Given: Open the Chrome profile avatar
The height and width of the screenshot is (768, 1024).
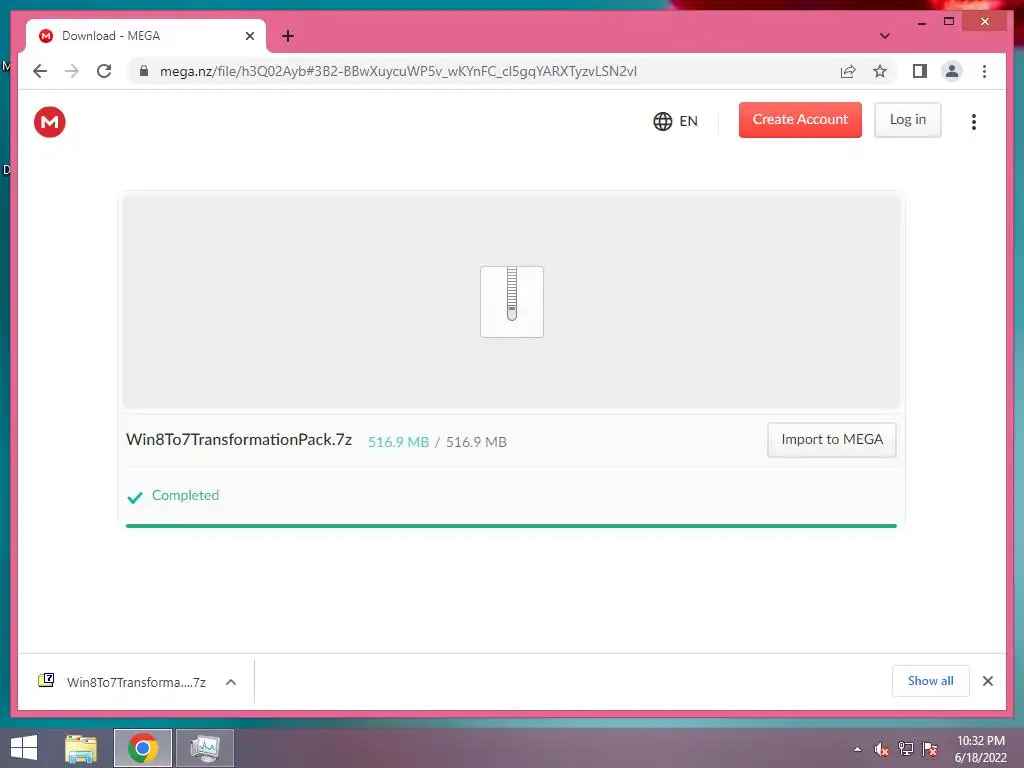Looking at the screenshot, I should tap(952, 71).
